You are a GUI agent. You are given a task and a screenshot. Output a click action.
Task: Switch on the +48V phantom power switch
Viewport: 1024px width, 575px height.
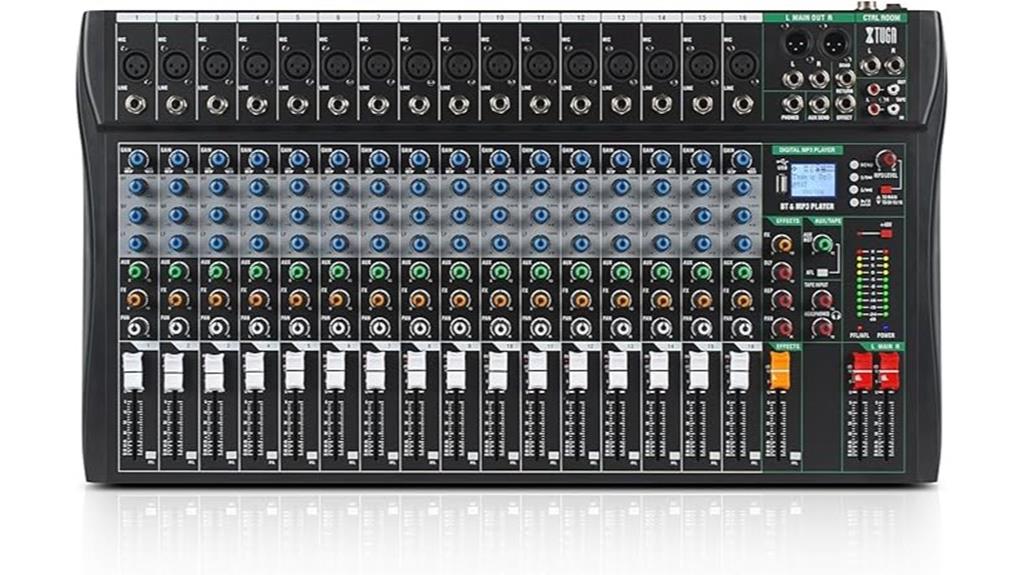point(886,233)
